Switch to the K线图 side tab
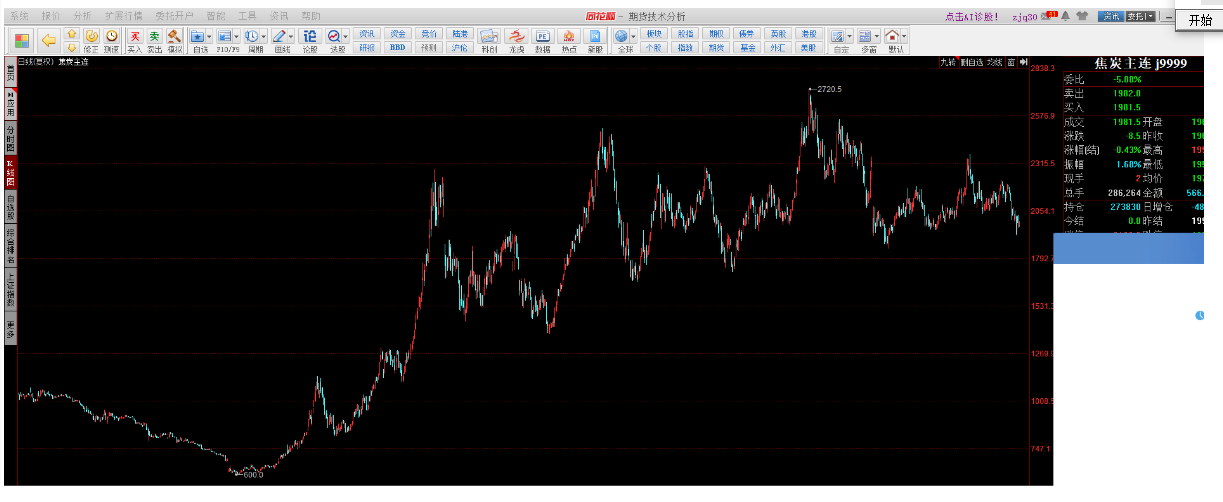The height and width of the screenshot is (502, 1223). [x=10, y=172]
